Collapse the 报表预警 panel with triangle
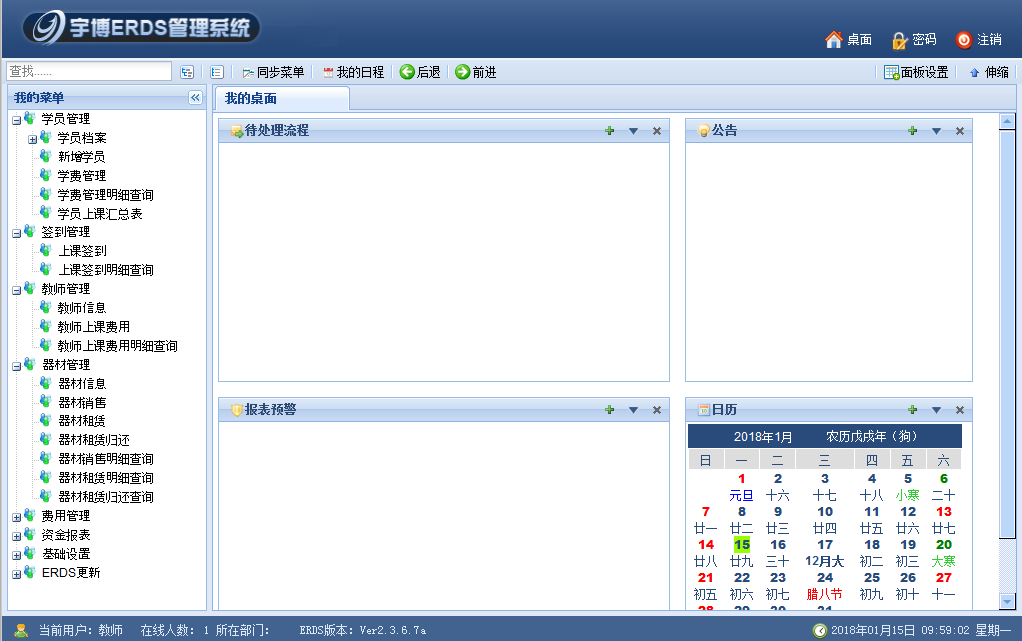Image resolution: width=1022 pixels, height=641 pixels. tap(634, 410)
